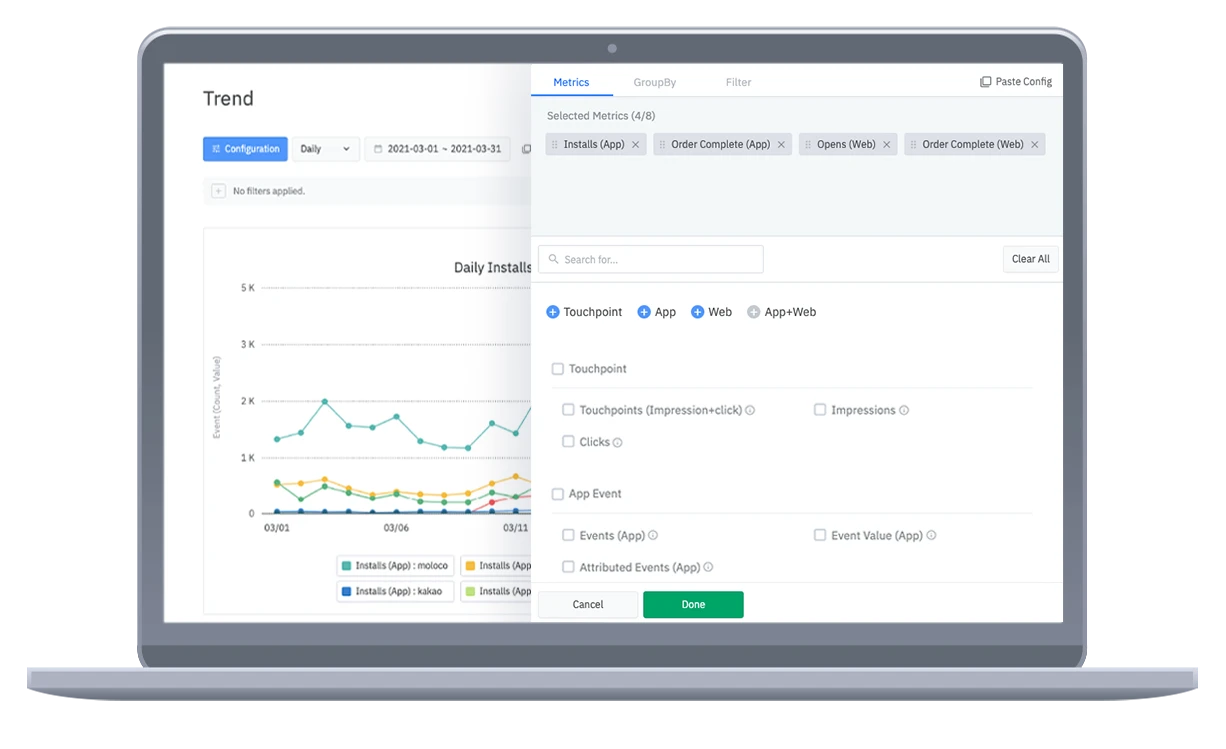1226x749 pixels.
Task: Click the plus icon to add filter
Action: click(218, 191)
